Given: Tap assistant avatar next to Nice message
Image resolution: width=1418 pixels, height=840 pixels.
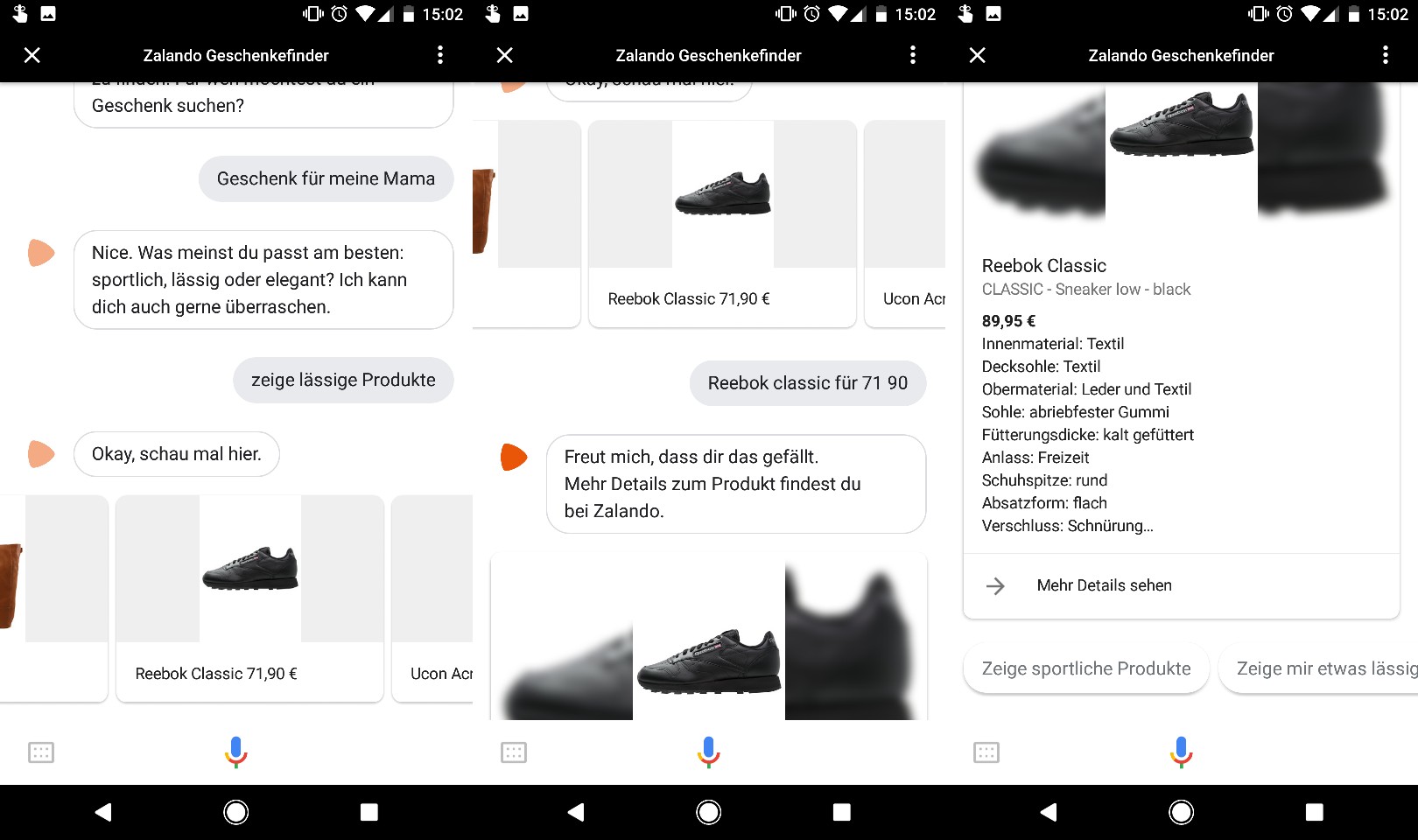Looking at the screenshot, I should pyautogui.click(x=41, y=253).
